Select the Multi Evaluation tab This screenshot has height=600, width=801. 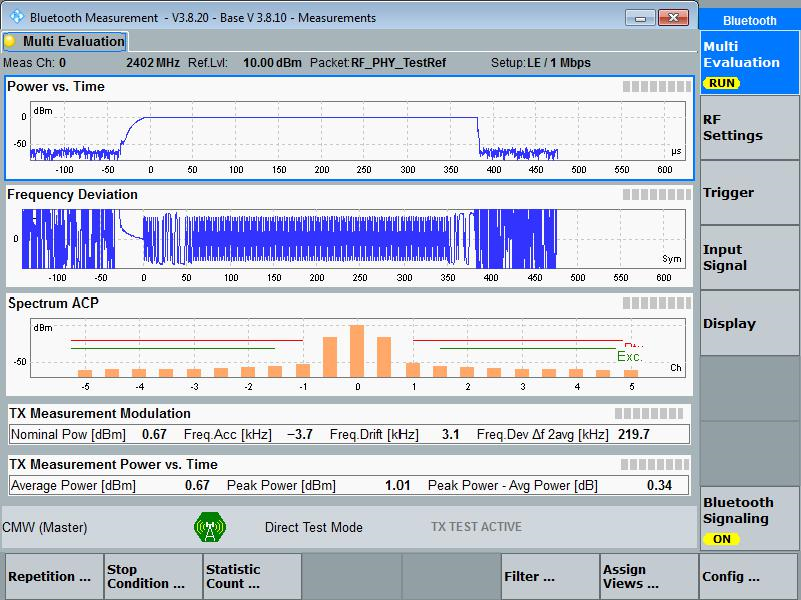(x=65, y=41)
